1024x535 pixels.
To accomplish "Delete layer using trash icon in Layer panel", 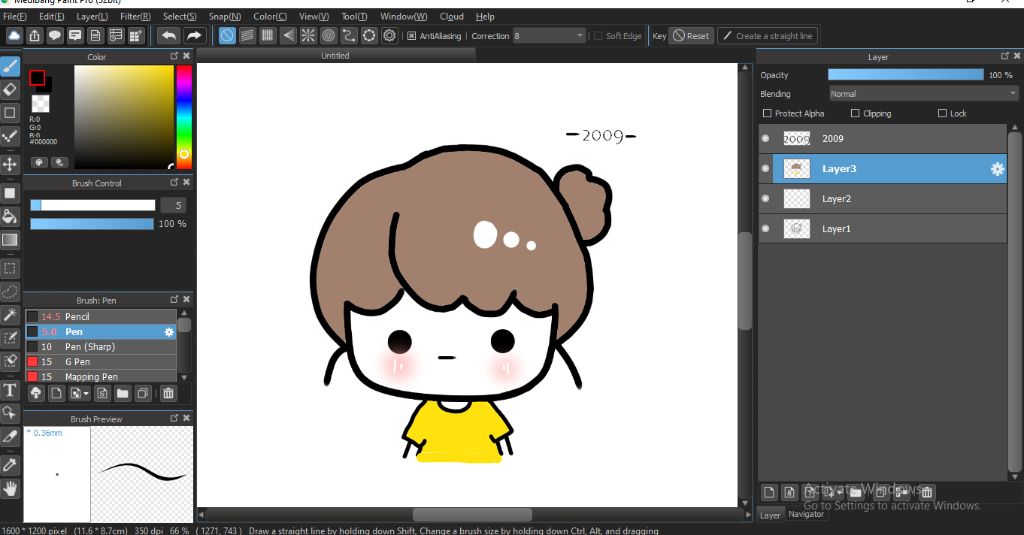I will (x=926, y=492).
